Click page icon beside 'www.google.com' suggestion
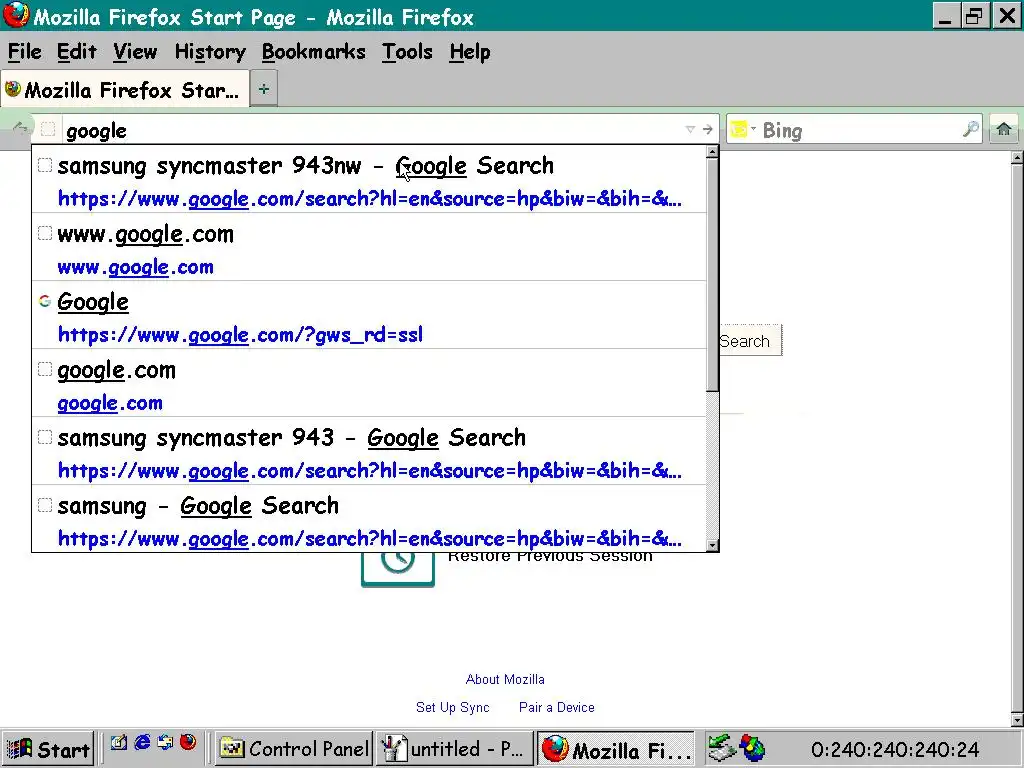The height and width of the screenshot is (768, 1024). pyautogui.click(x=44, y=233)
